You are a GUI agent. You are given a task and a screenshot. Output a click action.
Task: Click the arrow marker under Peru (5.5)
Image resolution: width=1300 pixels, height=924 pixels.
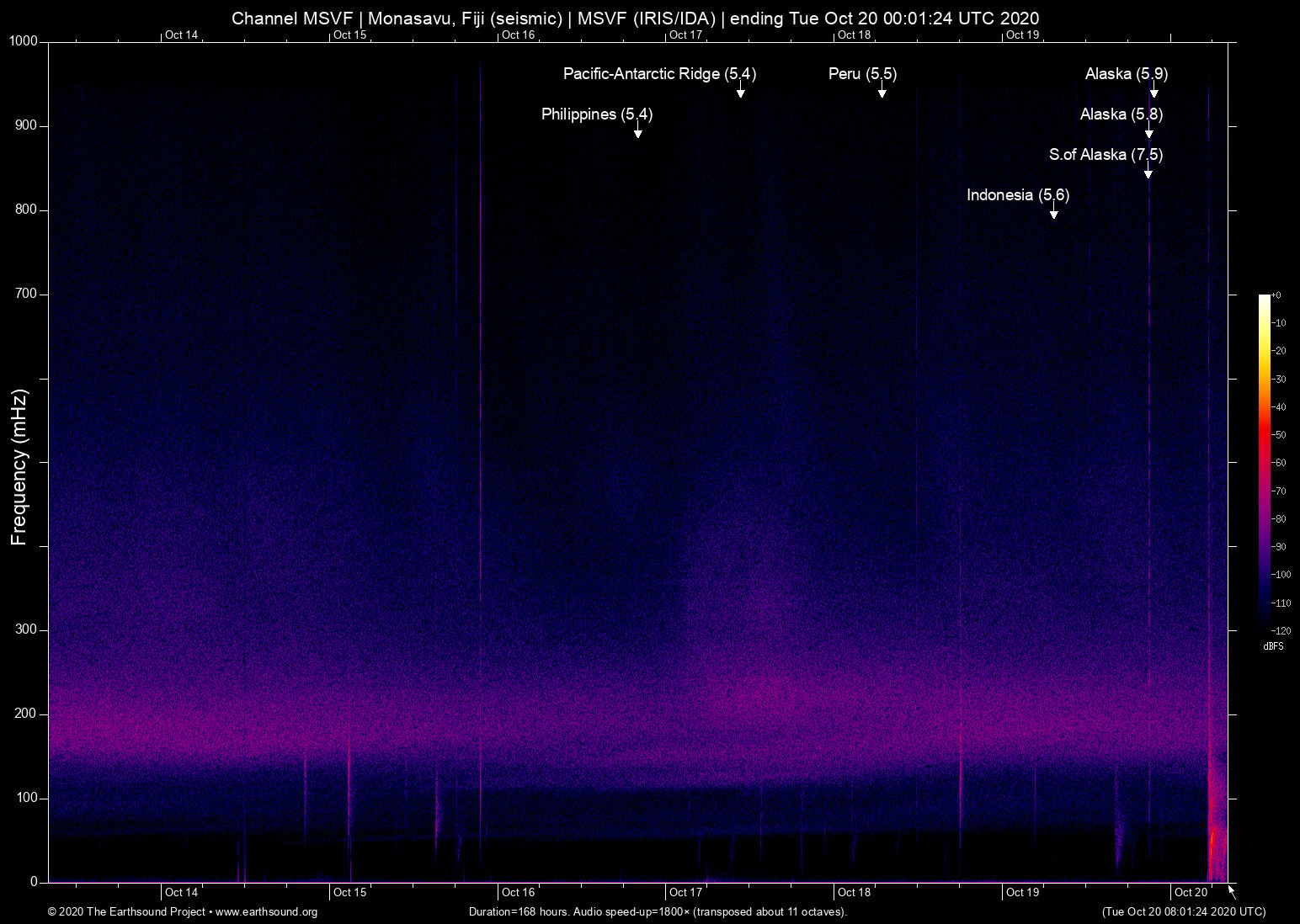point(882,92)
